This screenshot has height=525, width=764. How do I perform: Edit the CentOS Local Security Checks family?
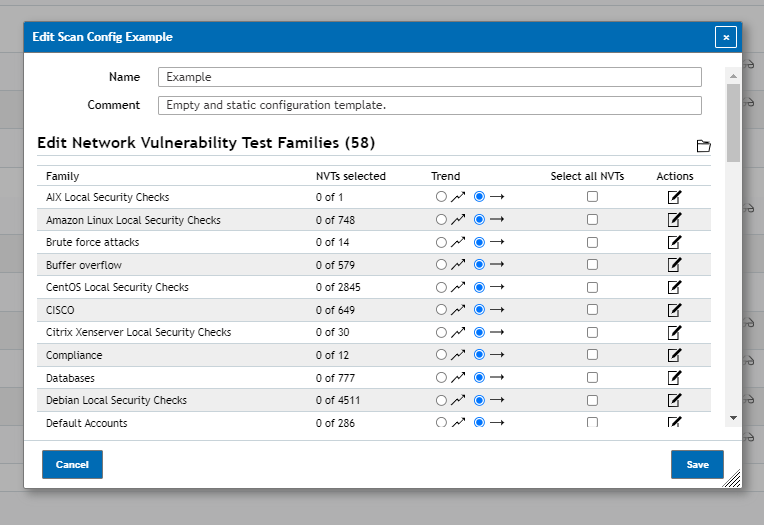[674, 287]
